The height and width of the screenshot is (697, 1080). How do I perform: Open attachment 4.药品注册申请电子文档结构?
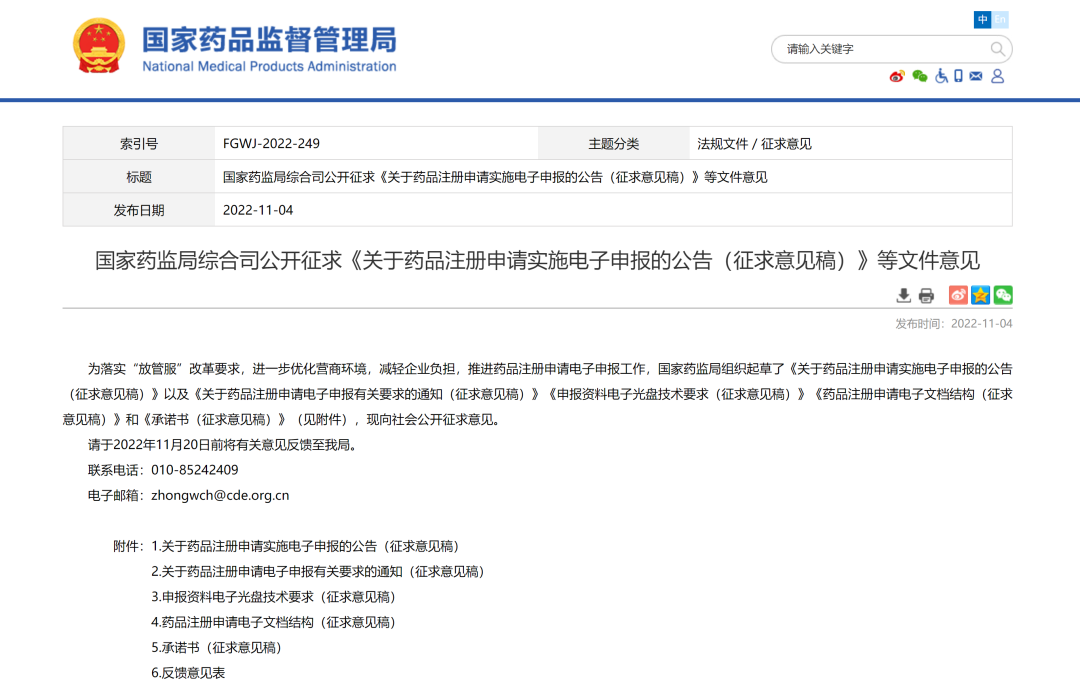pyautogui.click(x=273, y=623)
